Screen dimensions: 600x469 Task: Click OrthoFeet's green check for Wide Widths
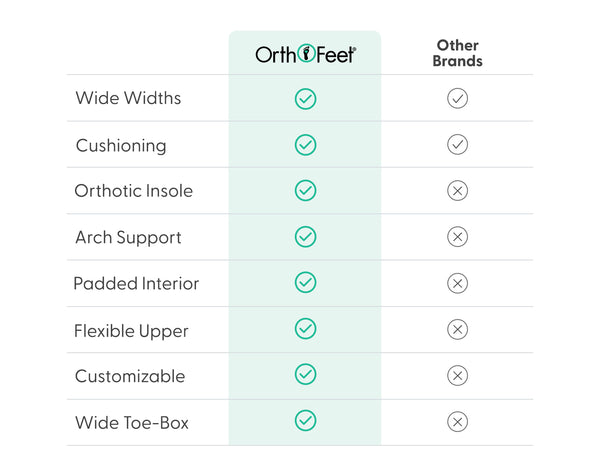pyautogui.click(x=305, y=99)
